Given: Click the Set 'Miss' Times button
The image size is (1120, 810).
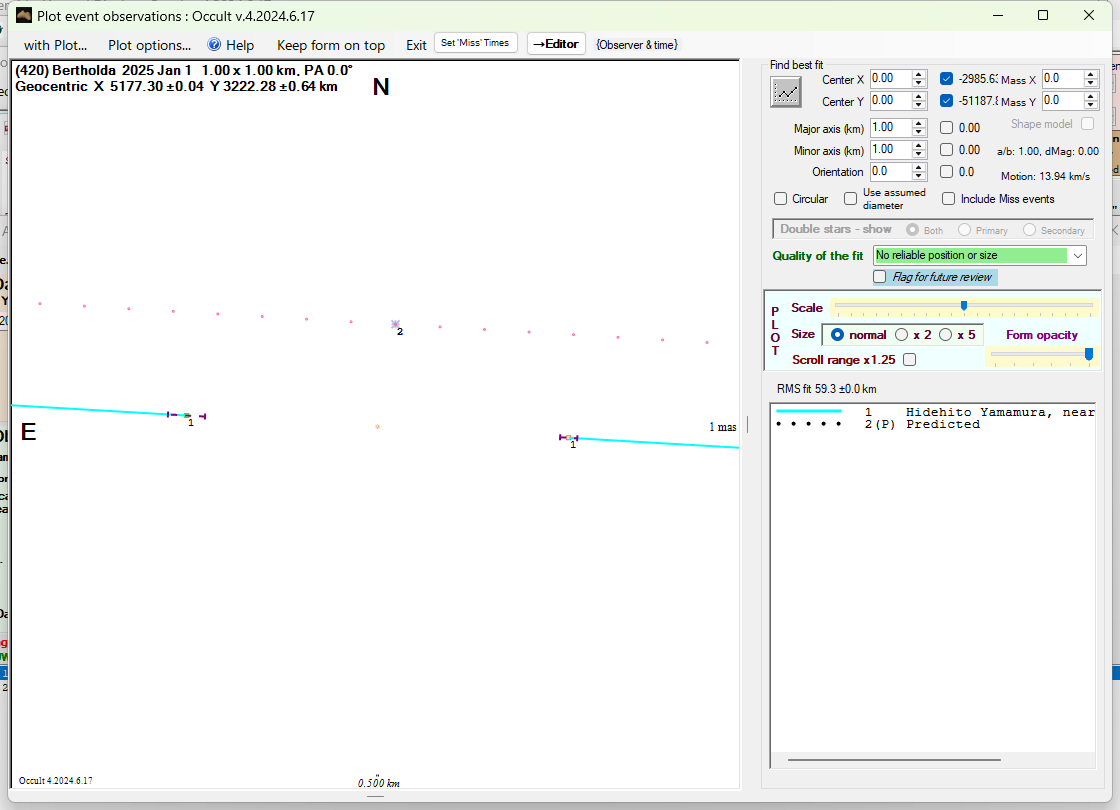Looking at the screenshot, I should pyautogui.click(x=476, y=43).
